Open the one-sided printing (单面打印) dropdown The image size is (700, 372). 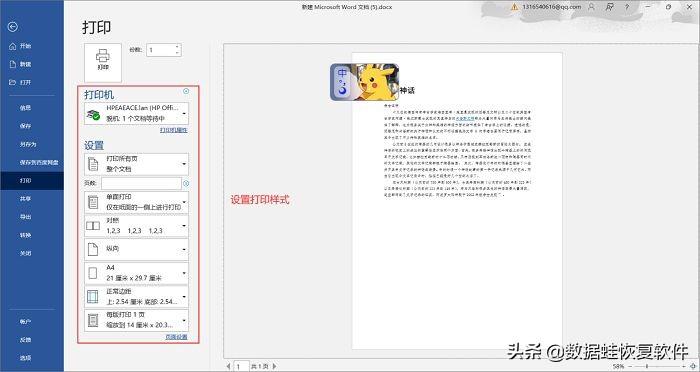pos(137,202)
